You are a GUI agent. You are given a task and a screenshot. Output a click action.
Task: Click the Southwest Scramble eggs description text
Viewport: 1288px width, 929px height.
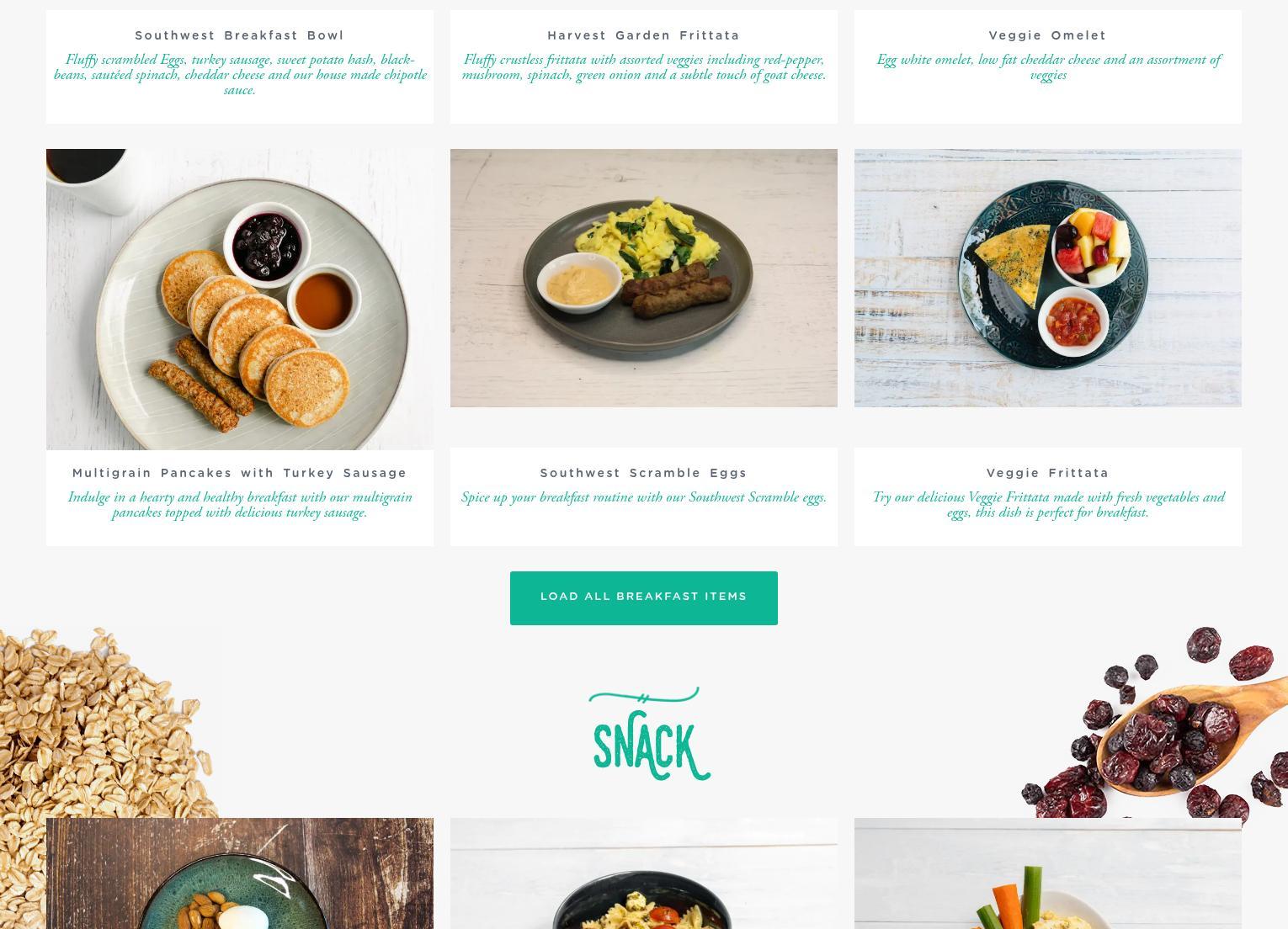pyautogui.click(x=643, y=497)
